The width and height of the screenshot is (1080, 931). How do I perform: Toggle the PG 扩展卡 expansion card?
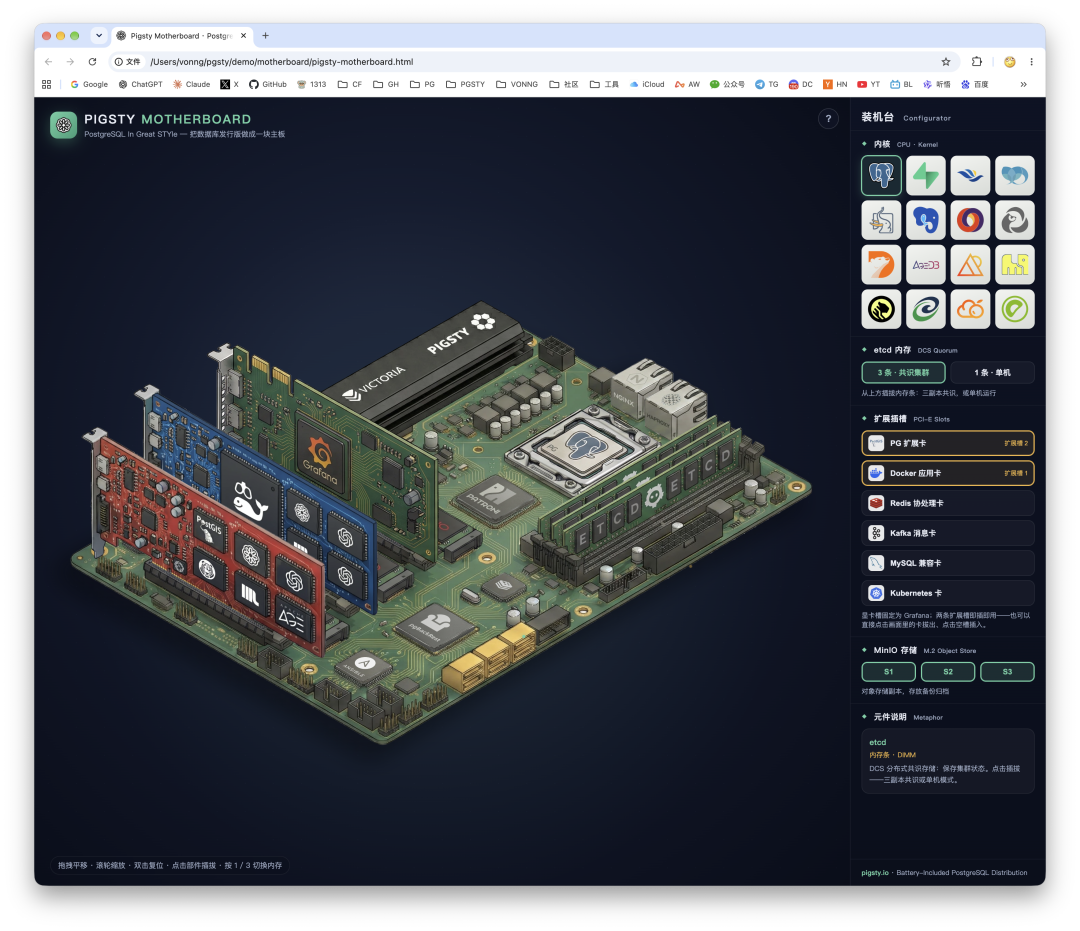(x=948, y=443)
